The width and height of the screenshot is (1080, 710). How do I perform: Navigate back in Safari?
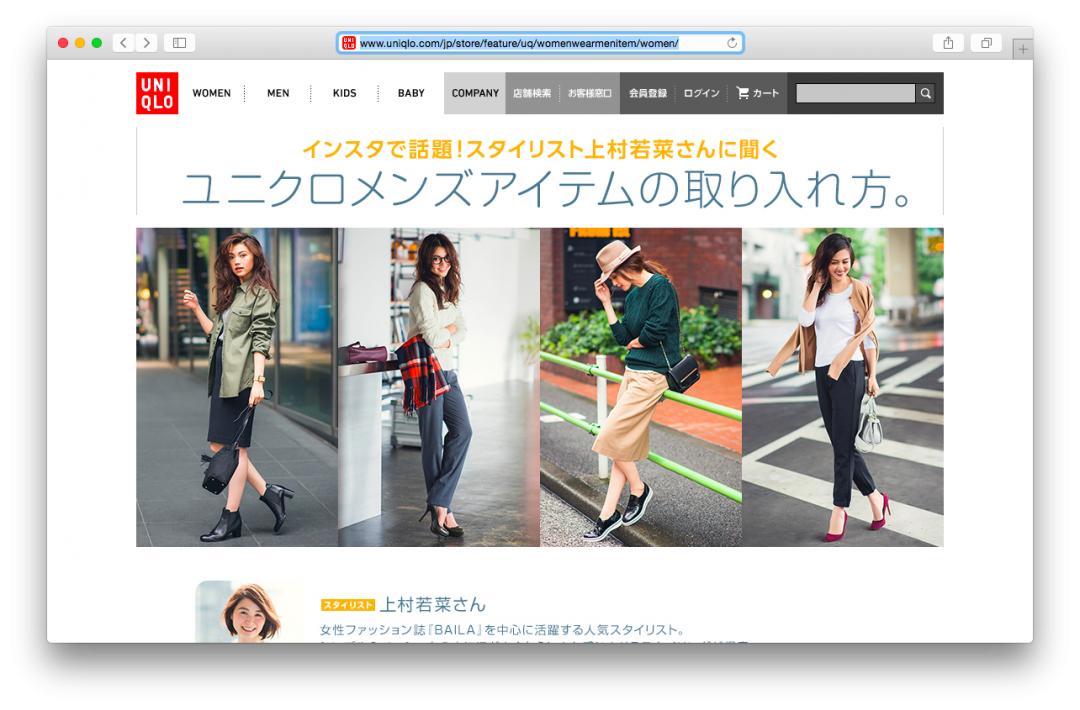[122, 43]
